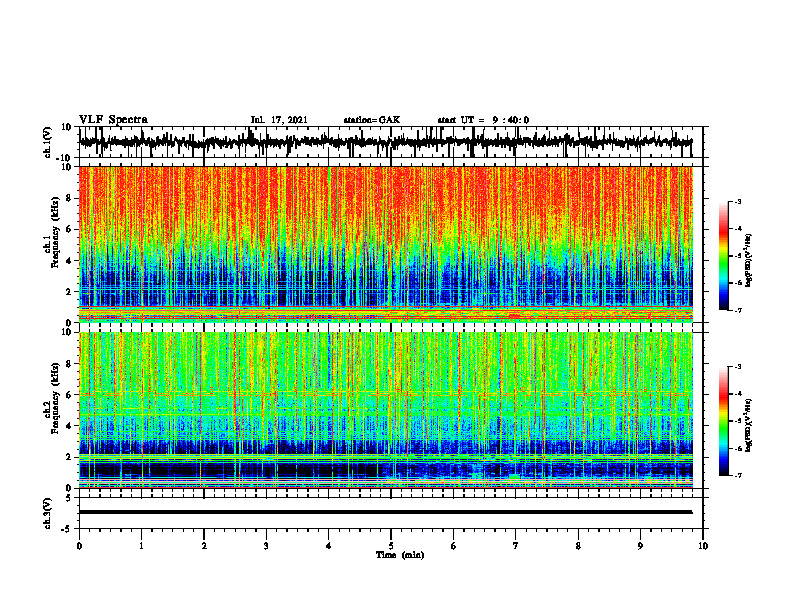The image size is (792, 612).
Task: Click the "-5" label on ch.1 colorbar
Action: tap(738, 256)
